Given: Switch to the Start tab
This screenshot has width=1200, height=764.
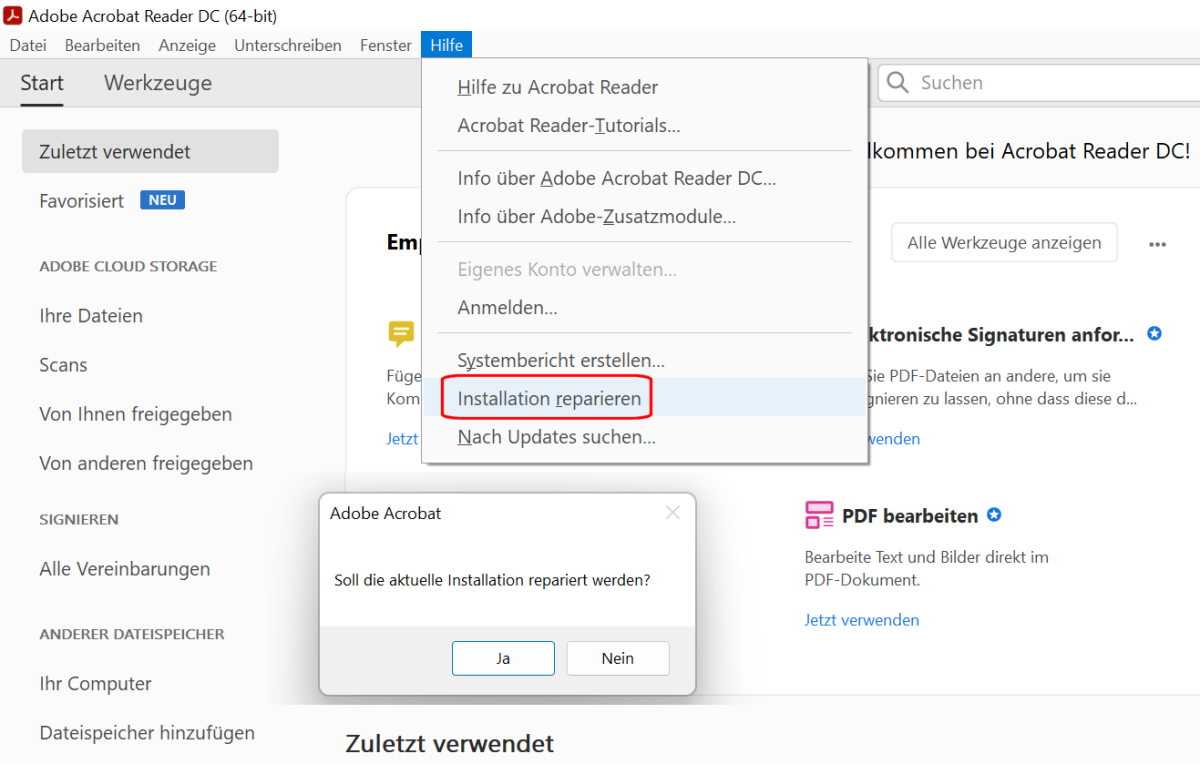Looking at the screenshot, I should click(x=42, y=83).
